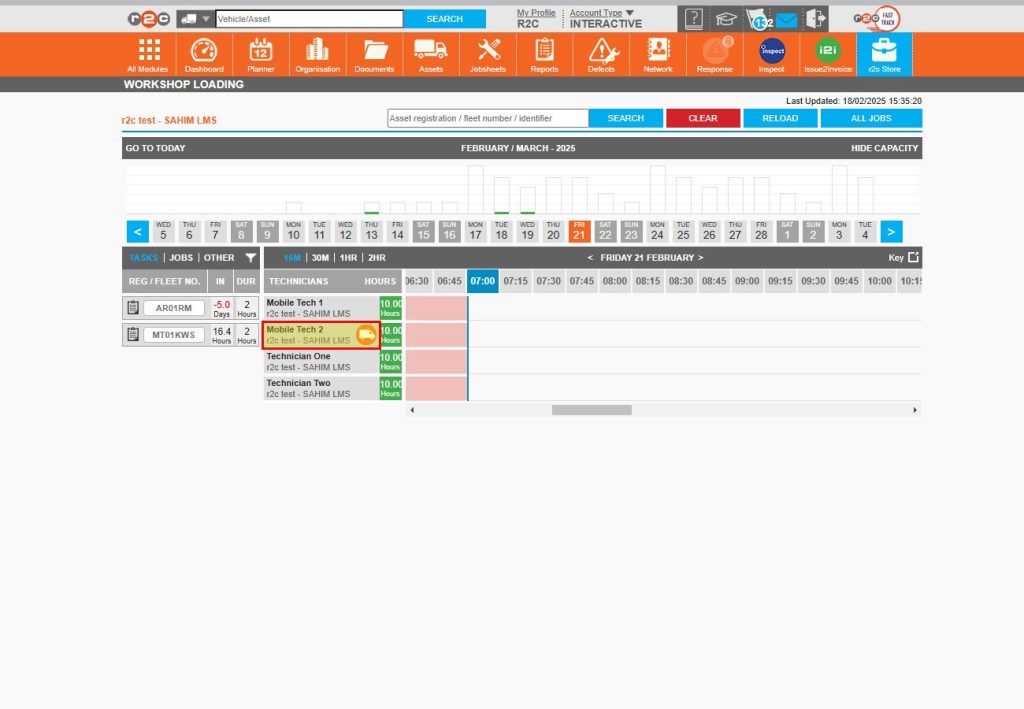Select the OTHER tab
Image resolution: width=1024 pixels, height=709 pixels.
(x=218, y=257)
